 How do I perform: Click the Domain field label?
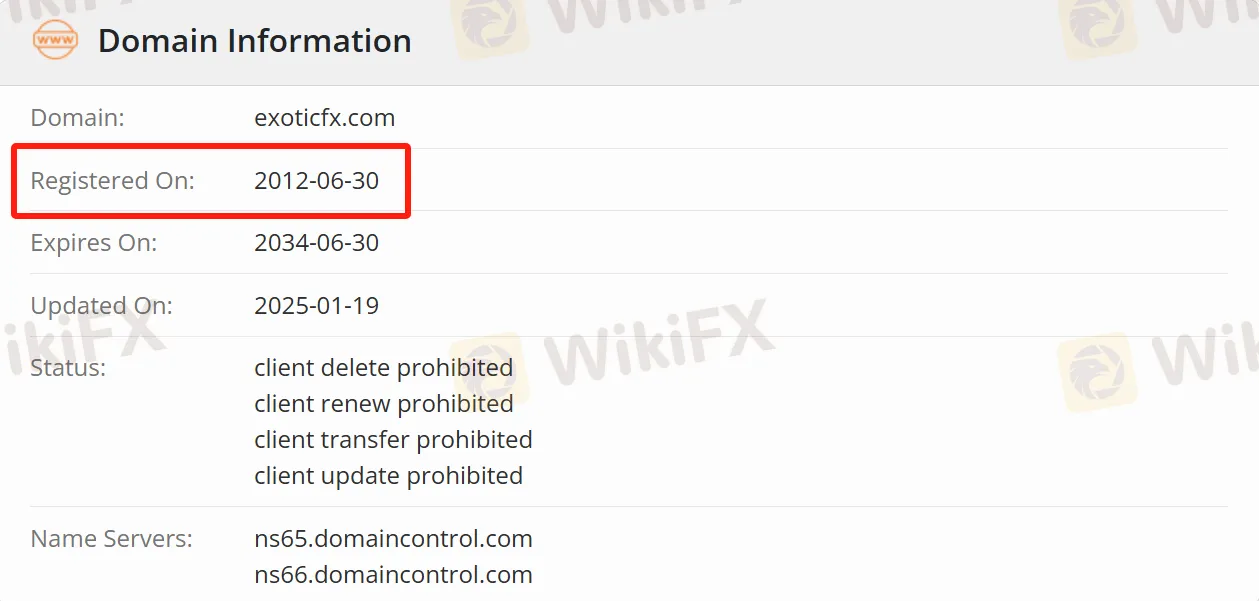tap(77, 118)
